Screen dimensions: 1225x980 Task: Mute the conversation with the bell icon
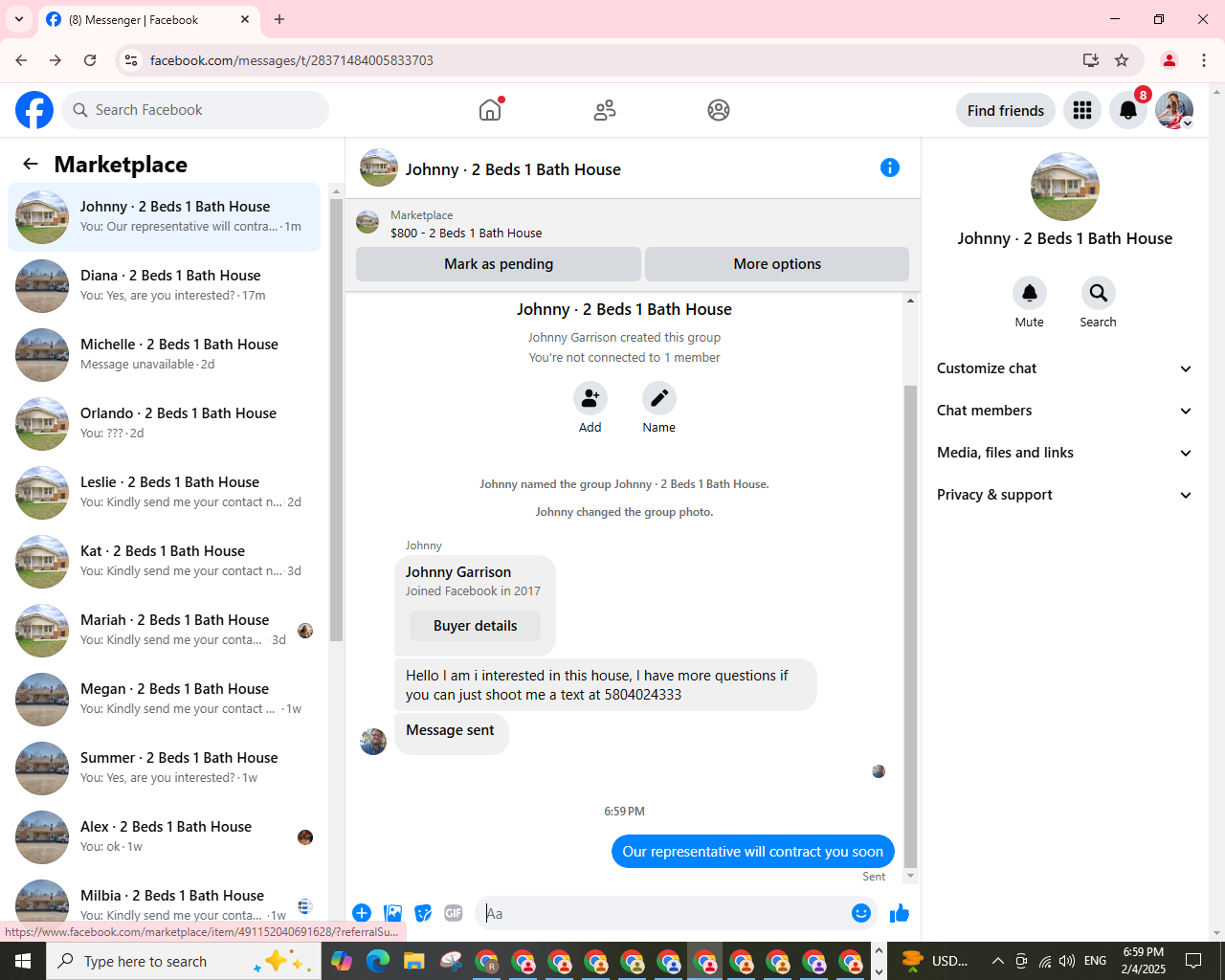(1030, 293)
